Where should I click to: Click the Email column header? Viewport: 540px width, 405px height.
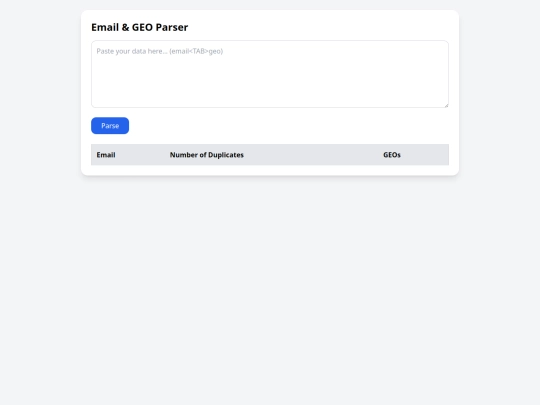point(106,155)
